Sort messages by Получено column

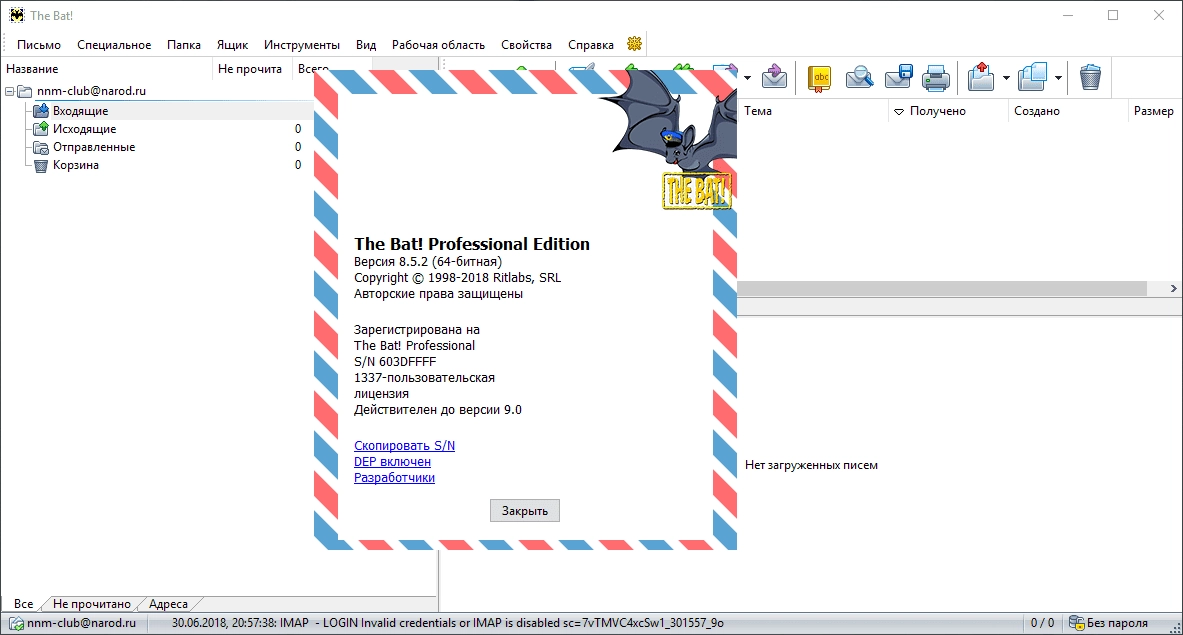click(948, 111)
